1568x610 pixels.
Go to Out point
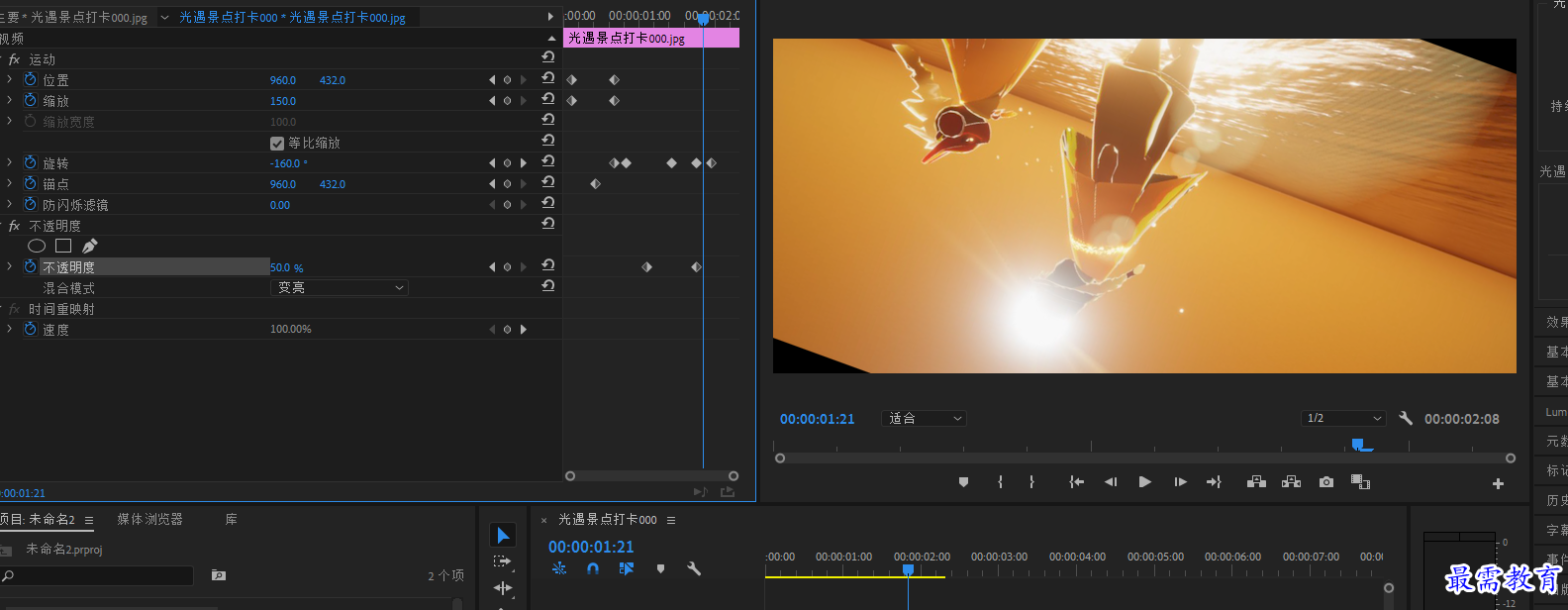[1214, 482]
